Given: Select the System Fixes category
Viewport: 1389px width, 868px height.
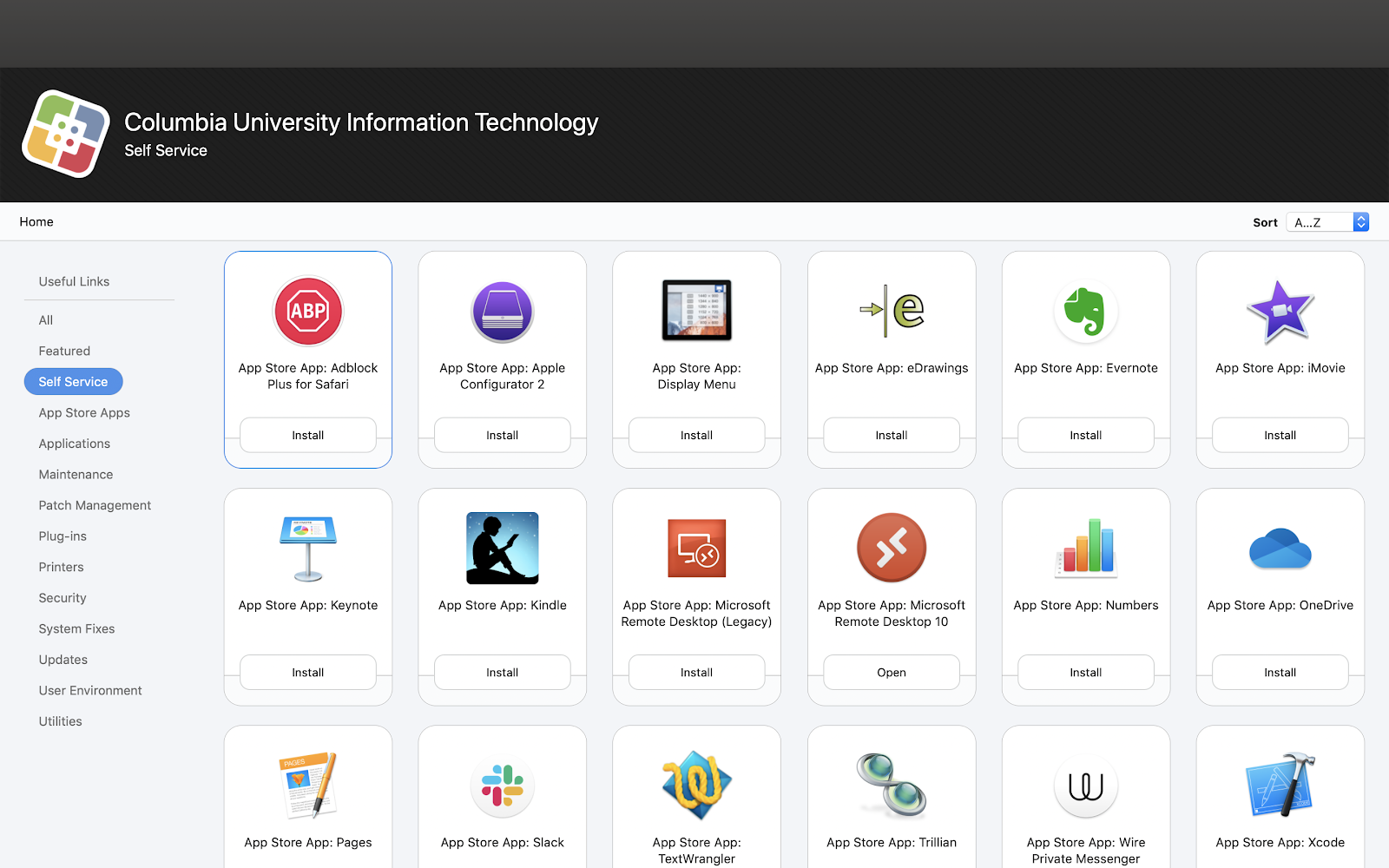Looking at the screenshot, I should click(x=76, y=628).
